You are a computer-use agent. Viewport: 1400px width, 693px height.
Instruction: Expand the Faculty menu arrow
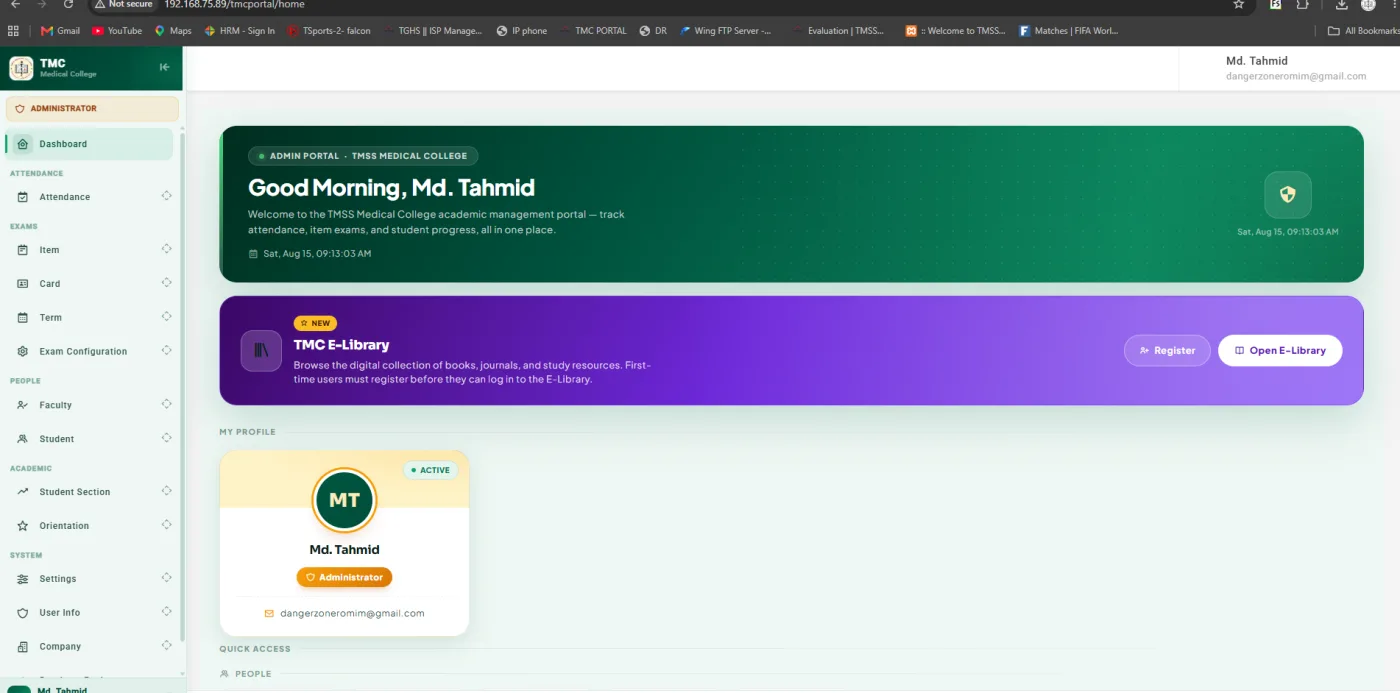click(x=166, y=404)
